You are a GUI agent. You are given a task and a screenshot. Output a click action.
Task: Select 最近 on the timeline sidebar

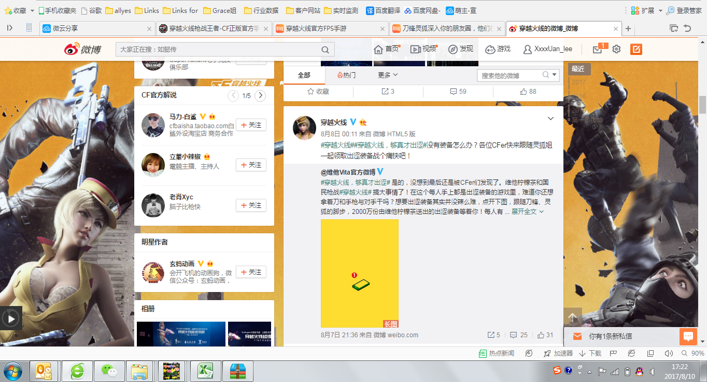(x=578, y=69)
